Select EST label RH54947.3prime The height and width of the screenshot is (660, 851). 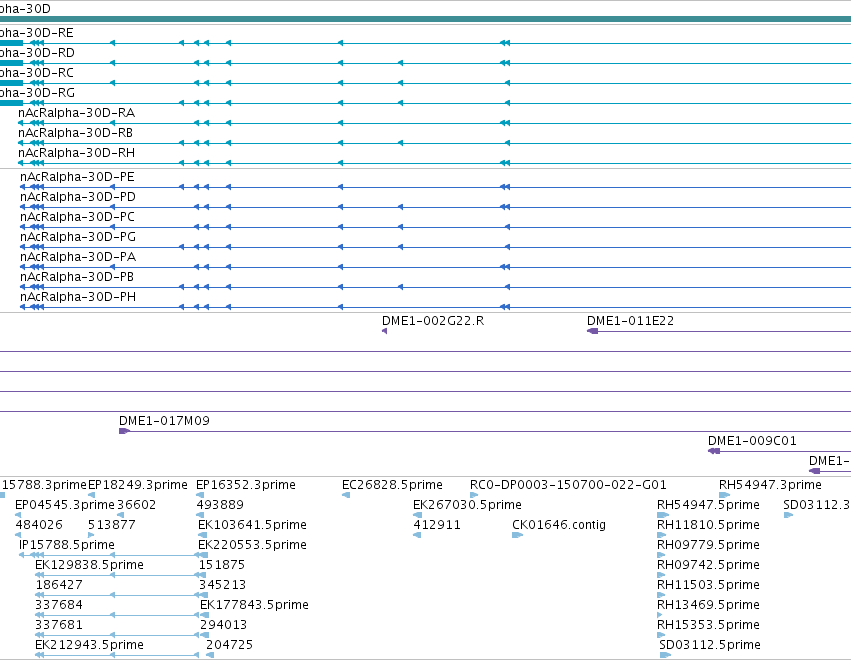[770, 485]
